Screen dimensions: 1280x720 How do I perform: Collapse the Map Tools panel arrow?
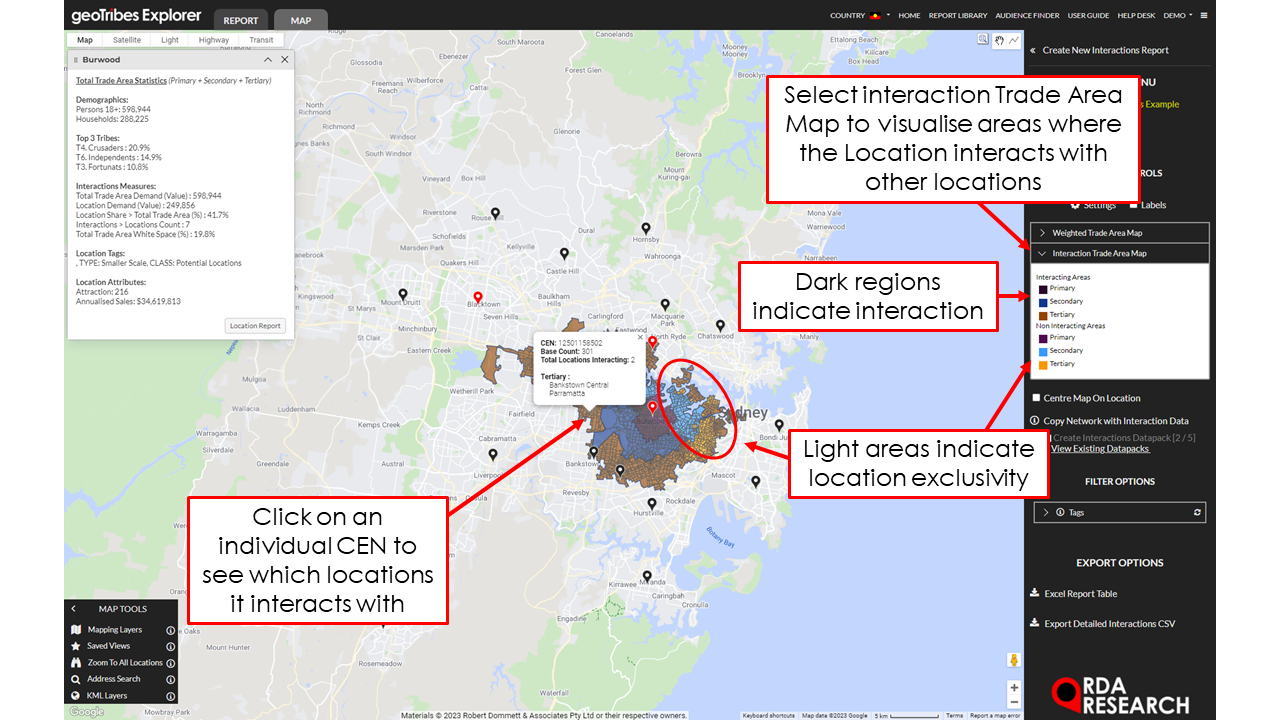click(73, 609)
